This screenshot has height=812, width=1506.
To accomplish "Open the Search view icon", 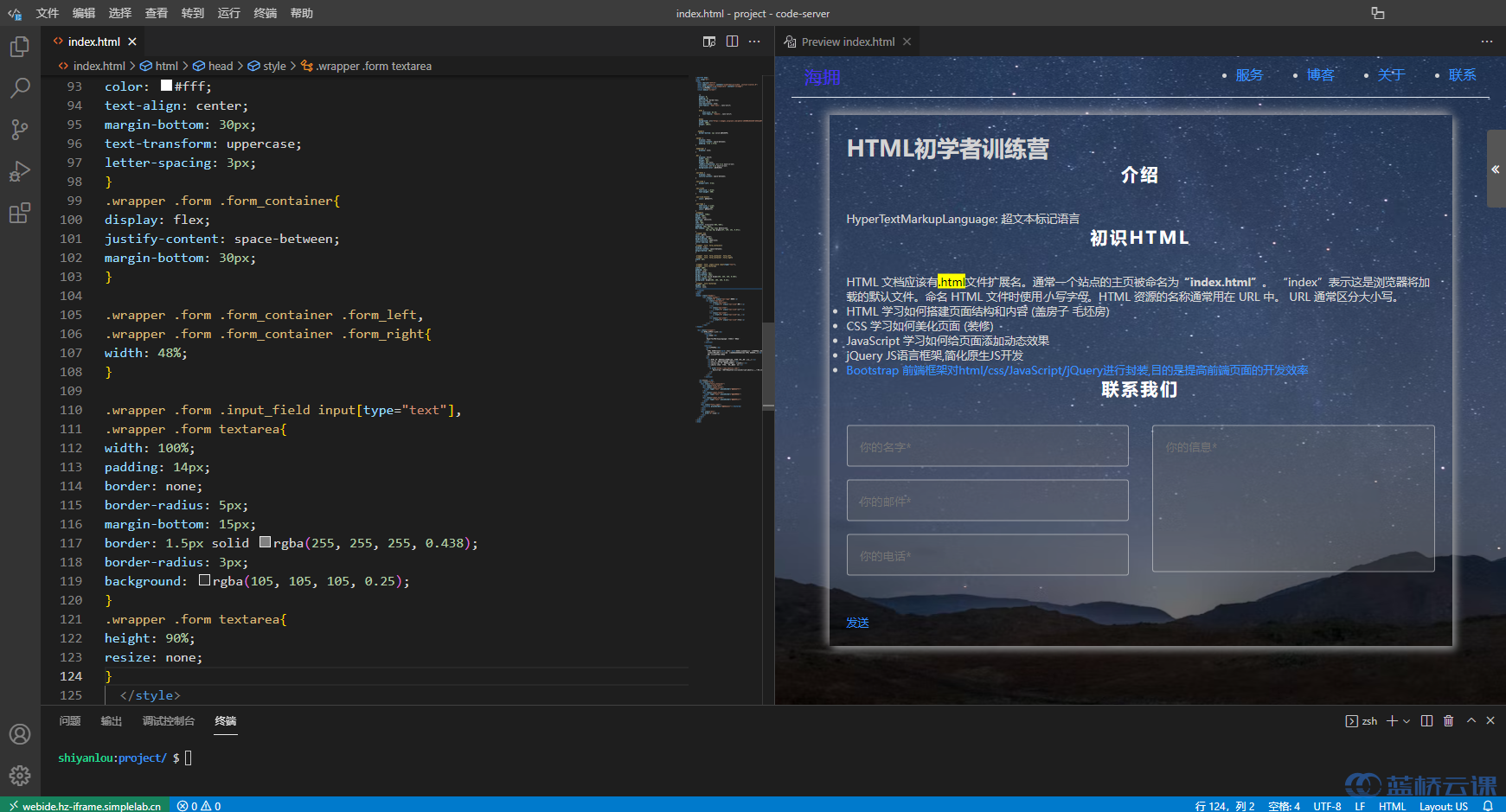I will (x=20, y=88).
